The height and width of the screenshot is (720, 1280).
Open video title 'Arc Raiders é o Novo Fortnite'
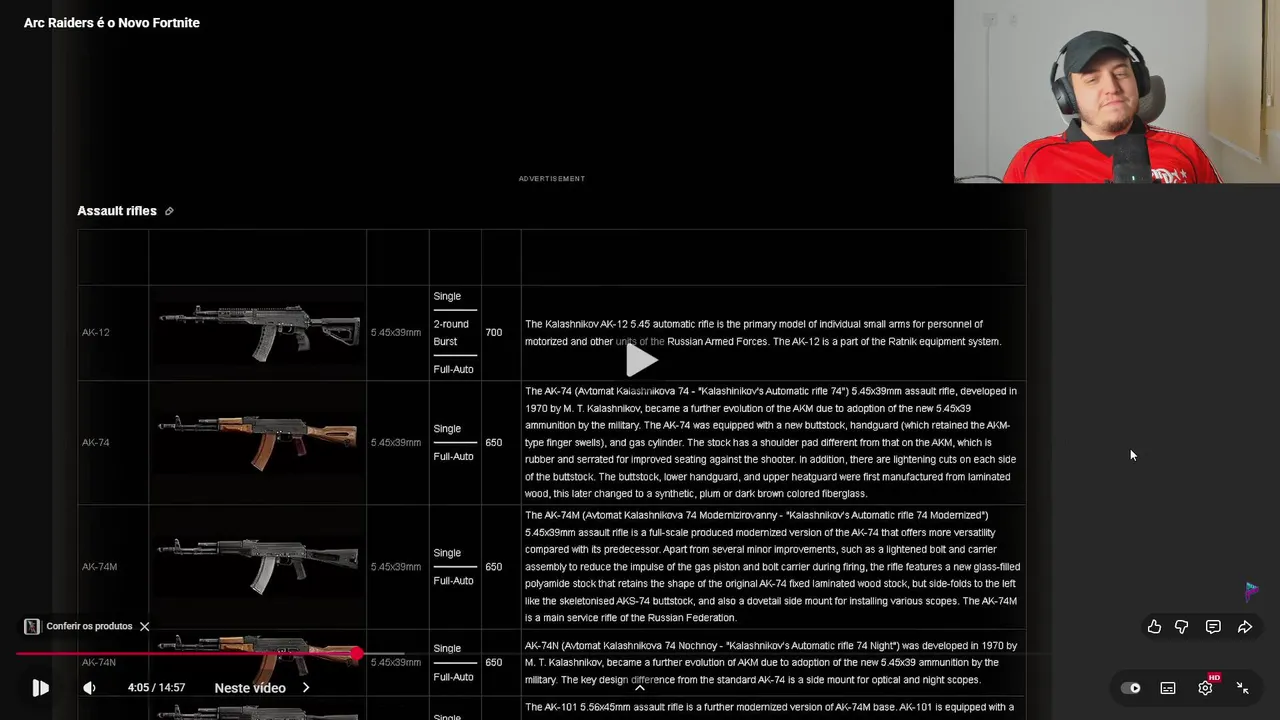point(112,23)
